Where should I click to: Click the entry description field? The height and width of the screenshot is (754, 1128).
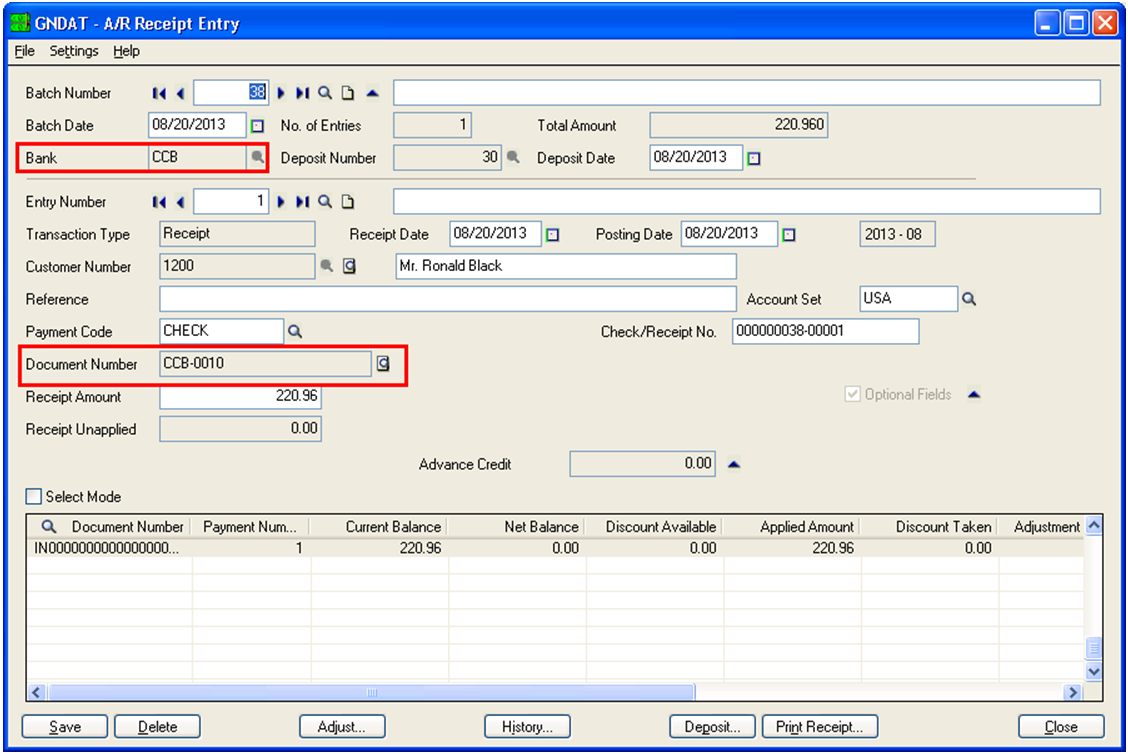[x=747, y=201]
